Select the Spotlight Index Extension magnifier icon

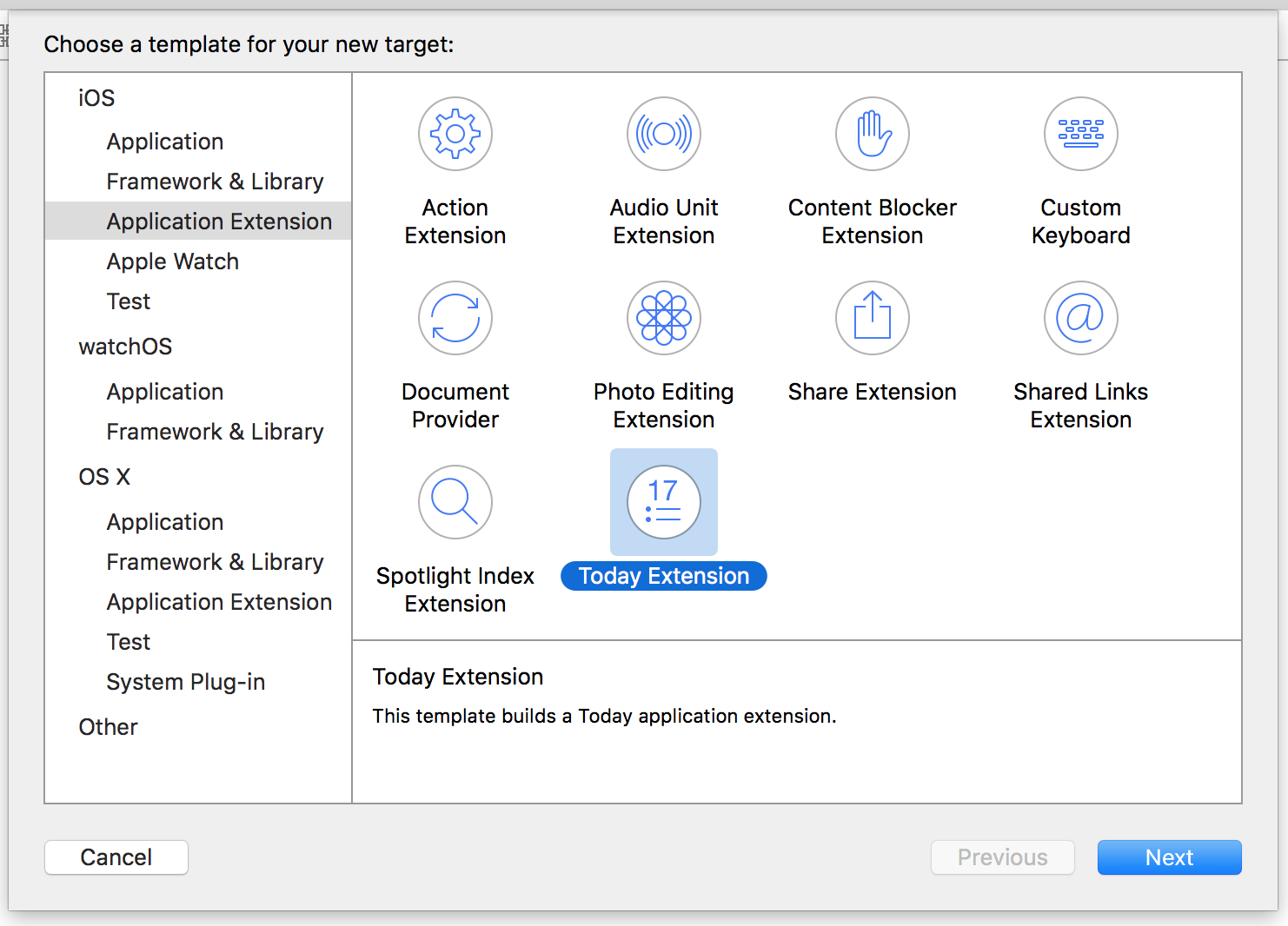click(x=455, y=502)
